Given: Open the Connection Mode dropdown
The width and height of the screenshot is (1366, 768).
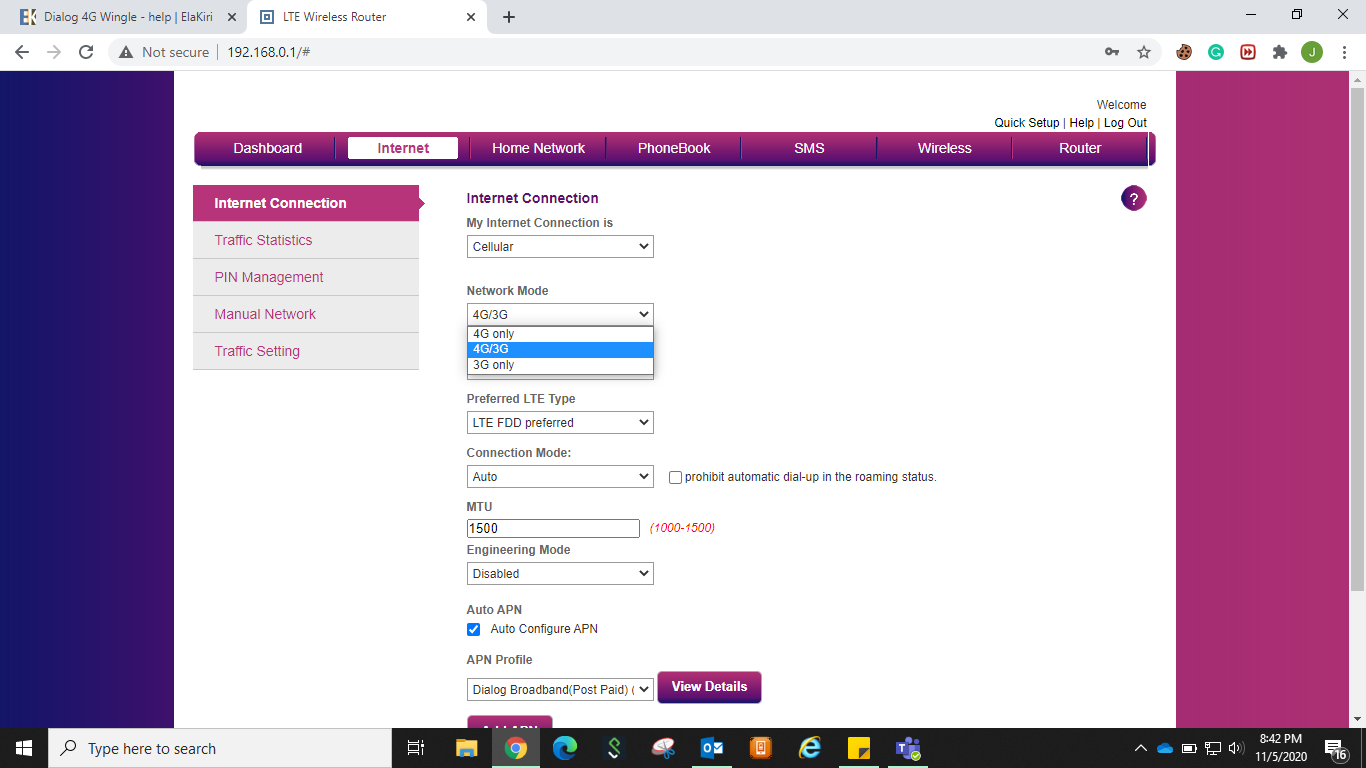Looking at the screenshot, I should coord(560,477).
